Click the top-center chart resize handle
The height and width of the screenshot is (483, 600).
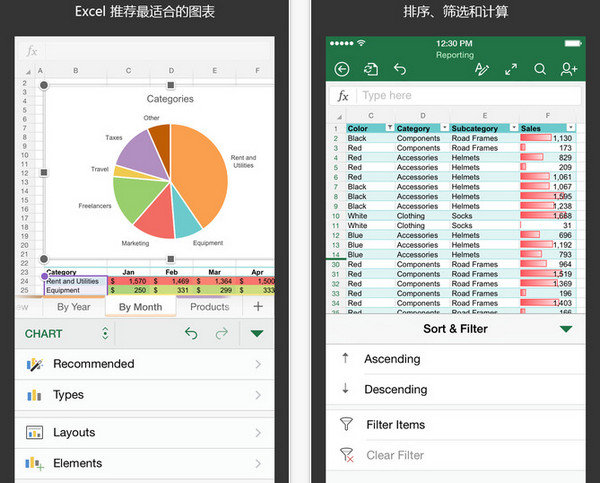171,85
